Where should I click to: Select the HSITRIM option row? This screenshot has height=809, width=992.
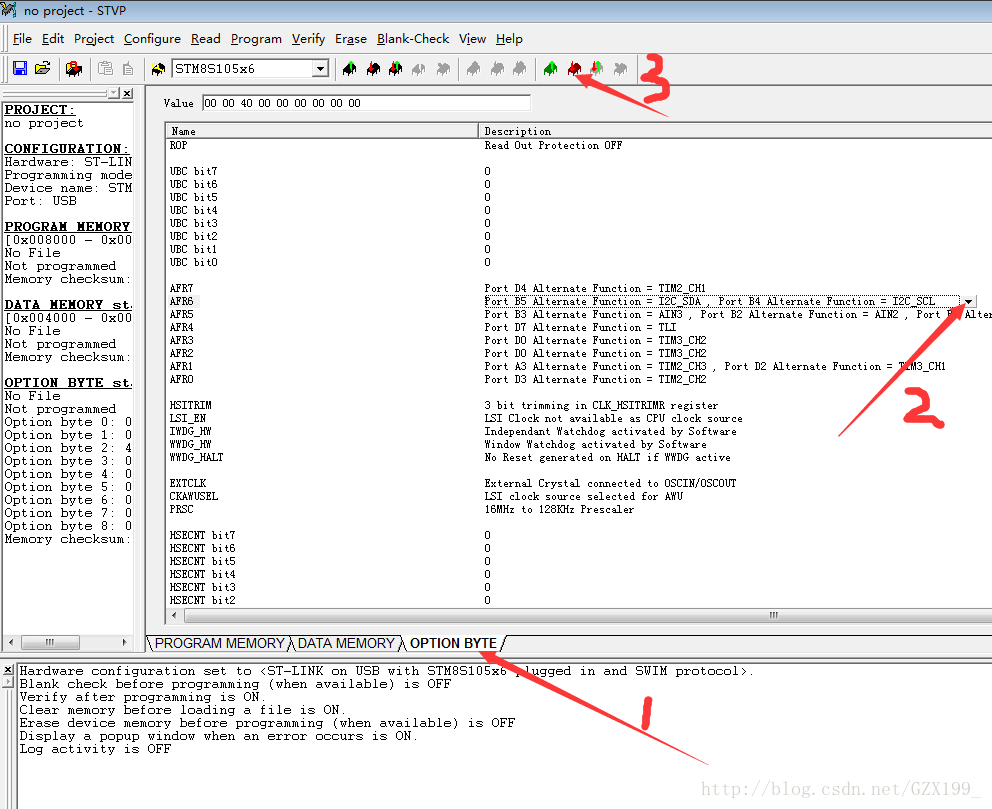[190, 405]
